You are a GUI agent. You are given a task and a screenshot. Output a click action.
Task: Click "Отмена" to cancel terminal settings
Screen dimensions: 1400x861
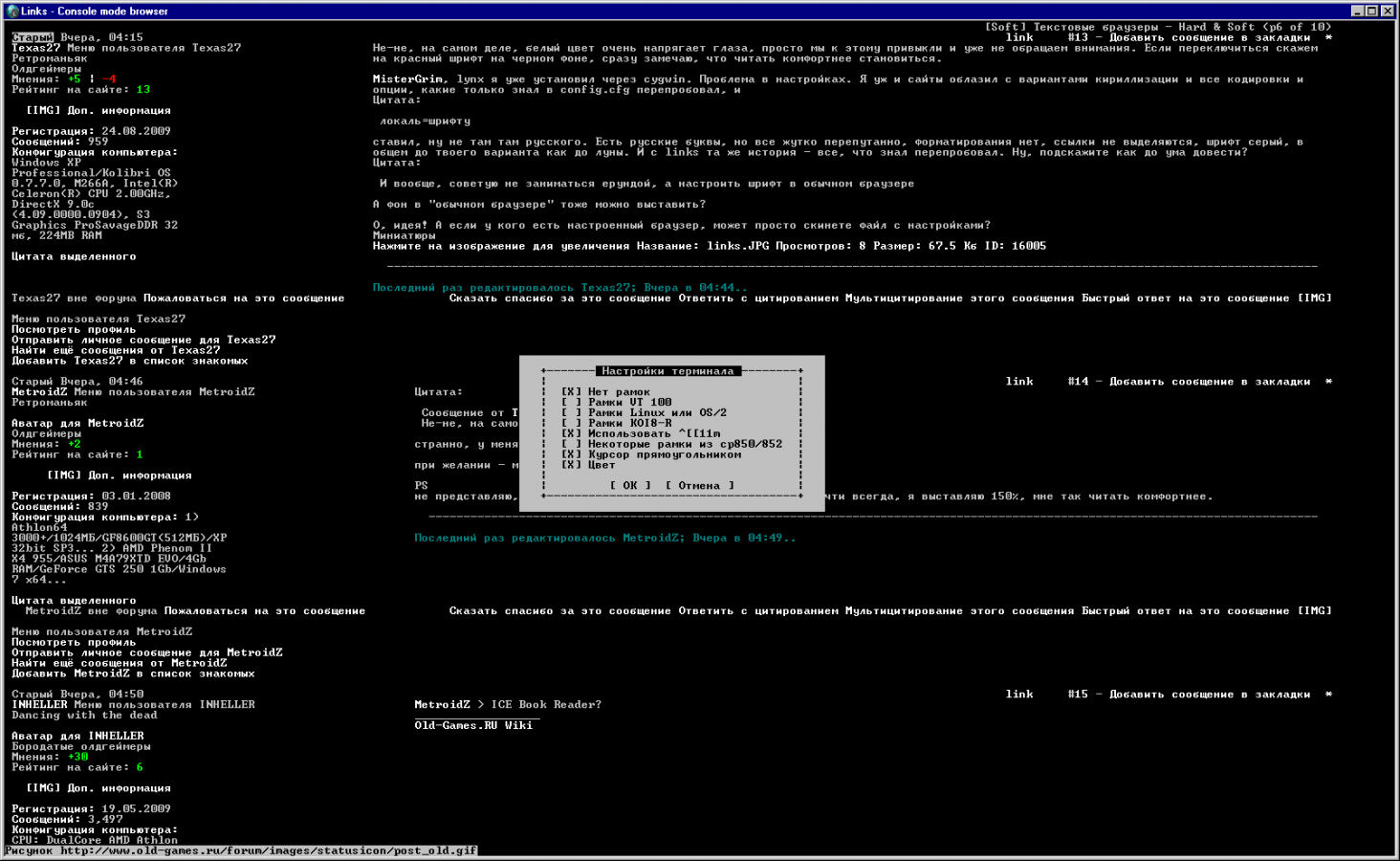700,486
